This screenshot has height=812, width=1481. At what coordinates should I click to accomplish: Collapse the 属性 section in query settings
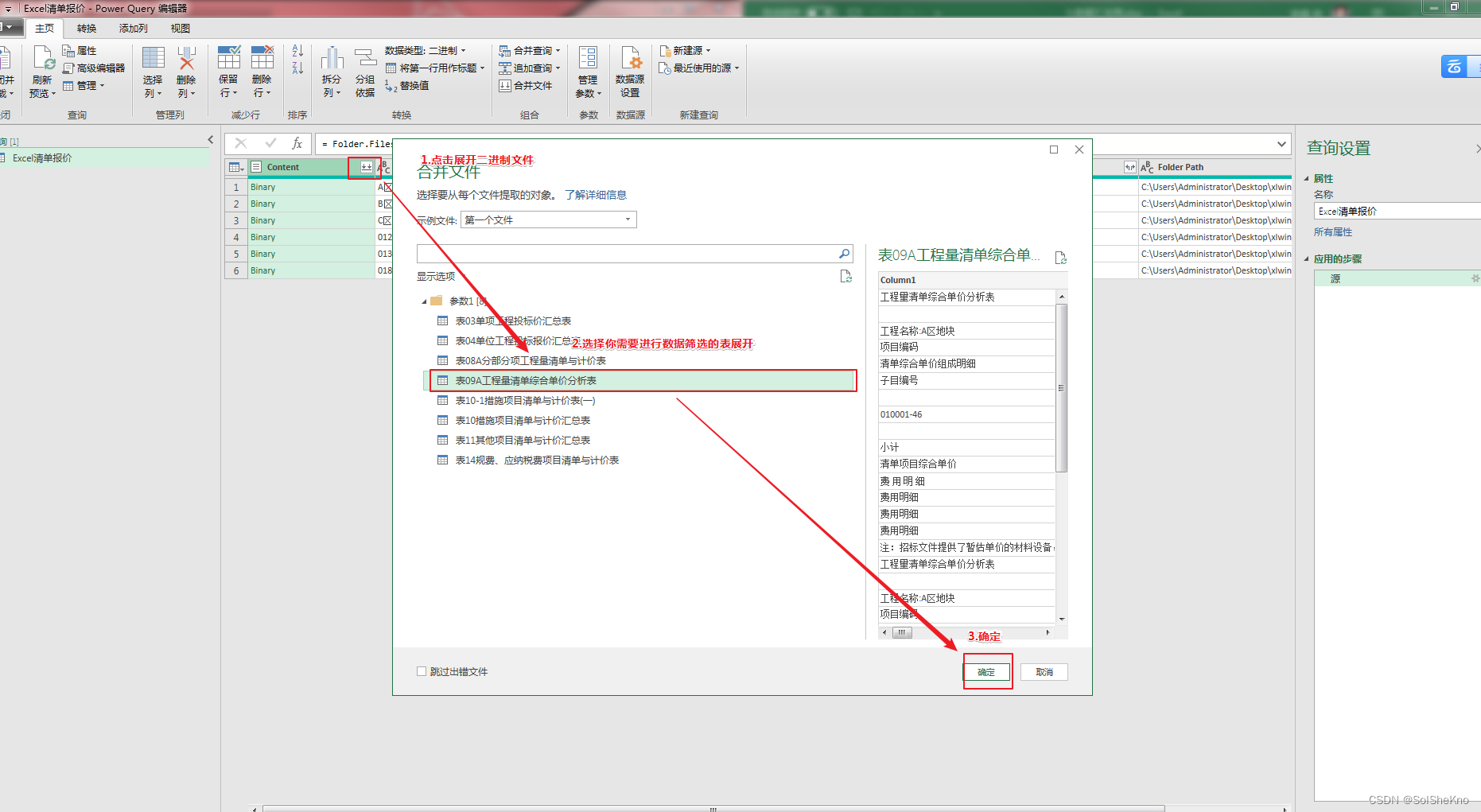[x=1306, y=178]
